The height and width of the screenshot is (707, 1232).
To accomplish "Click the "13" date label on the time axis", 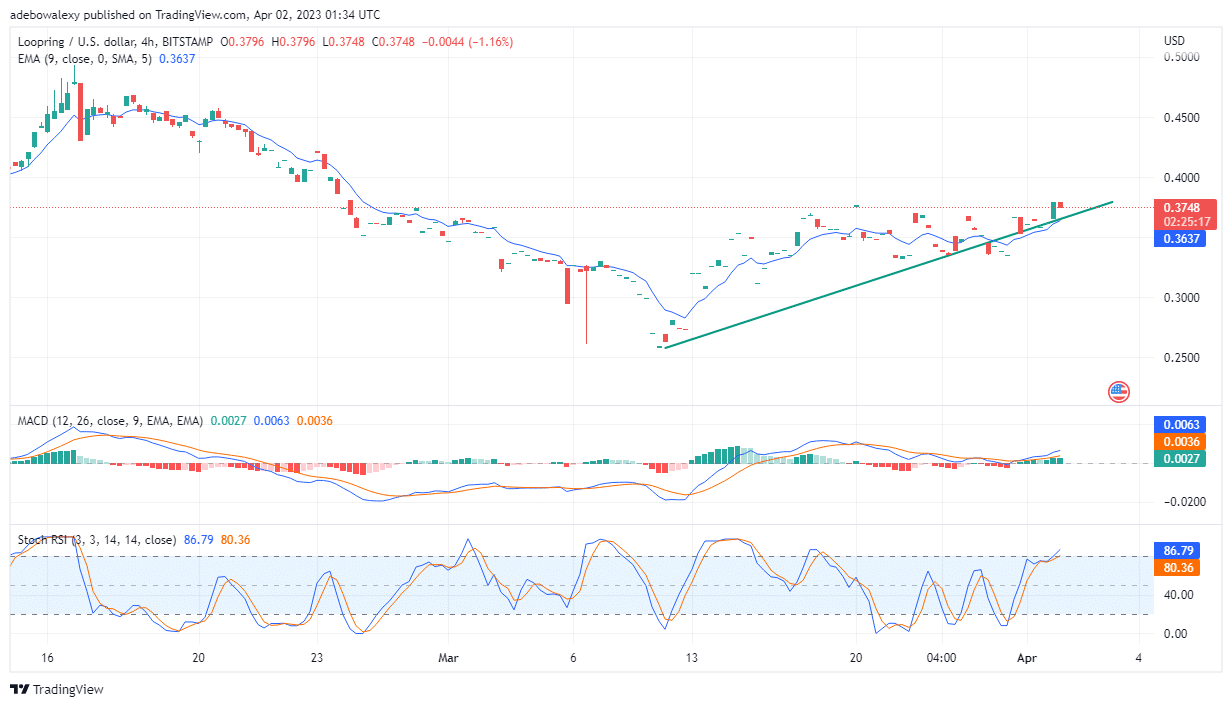I will (691, 659).
